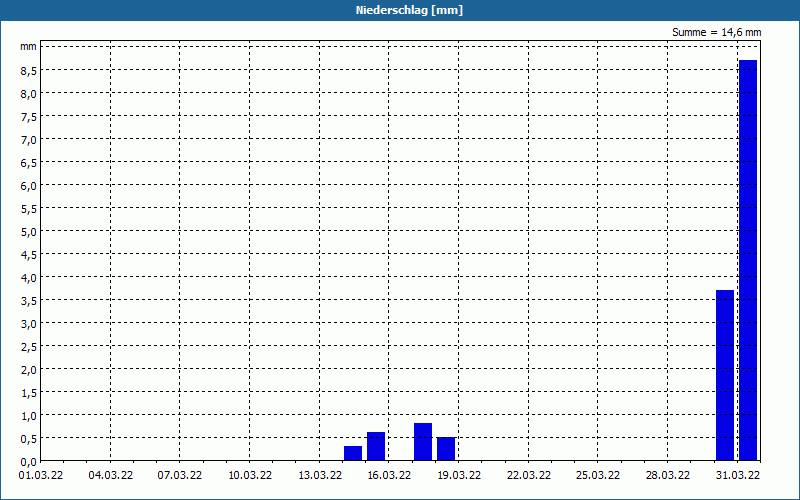Click the y-axis value 8,5

[29, 71]
